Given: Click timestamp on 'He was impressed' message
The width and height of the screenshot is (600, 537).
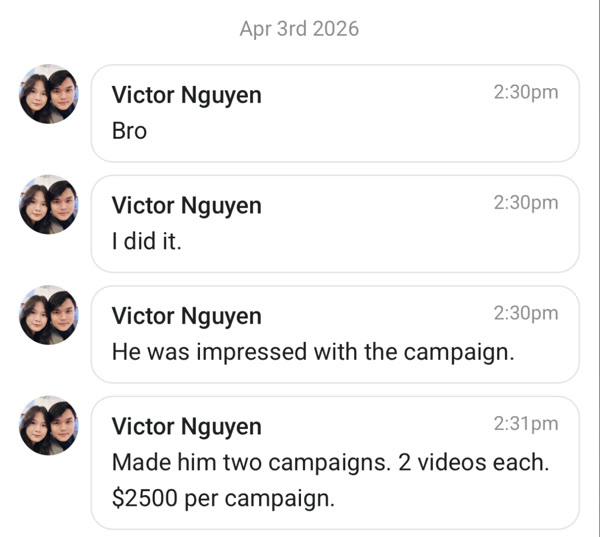Looking at the screenshot, I should coord(526,313).
